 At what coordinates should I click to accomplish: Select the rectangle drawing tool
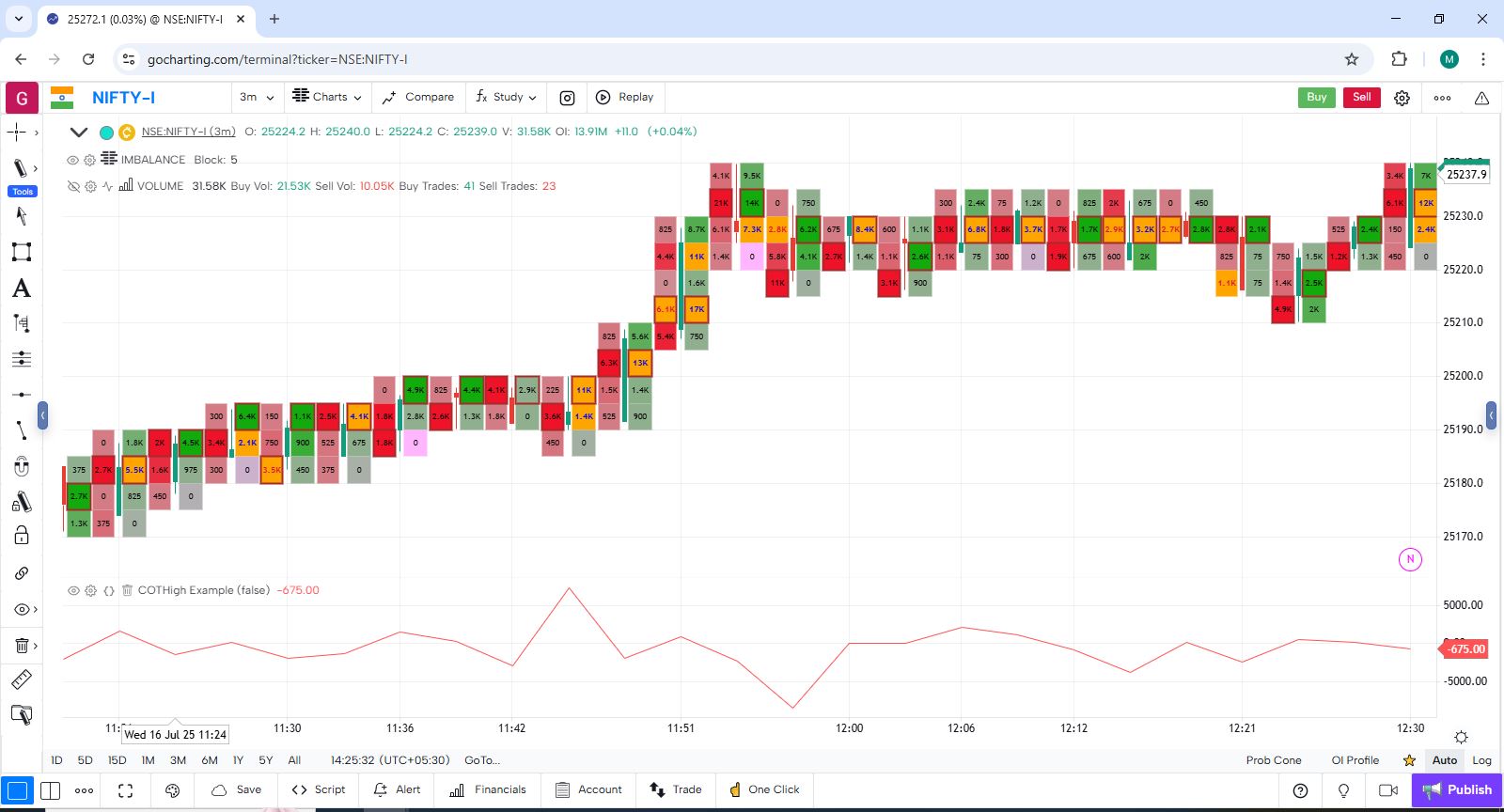point(21,252)
